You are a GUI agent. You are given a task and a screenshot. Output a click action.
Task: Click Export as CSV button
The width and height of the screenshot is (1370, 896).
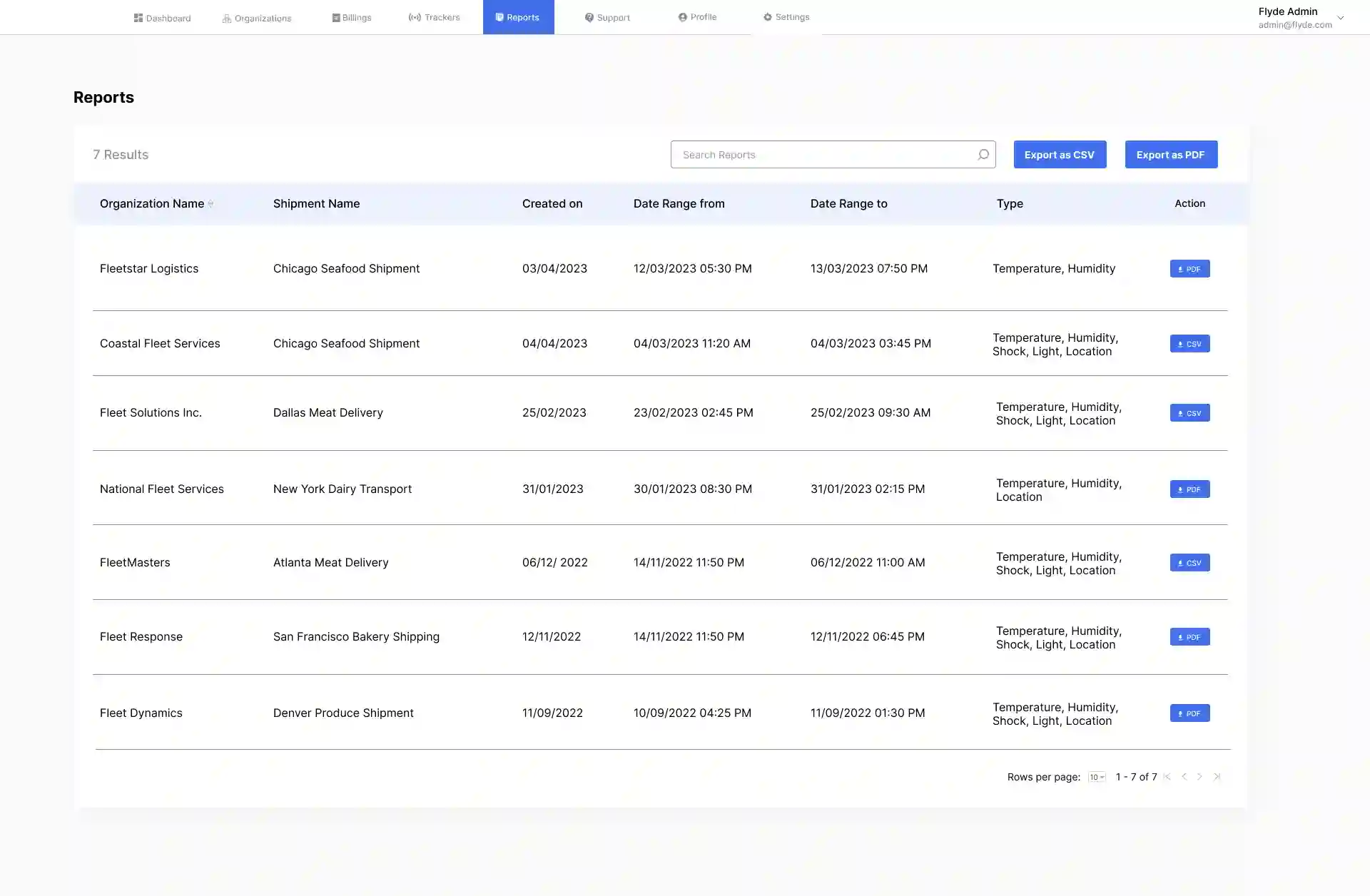pos(1060,155)
